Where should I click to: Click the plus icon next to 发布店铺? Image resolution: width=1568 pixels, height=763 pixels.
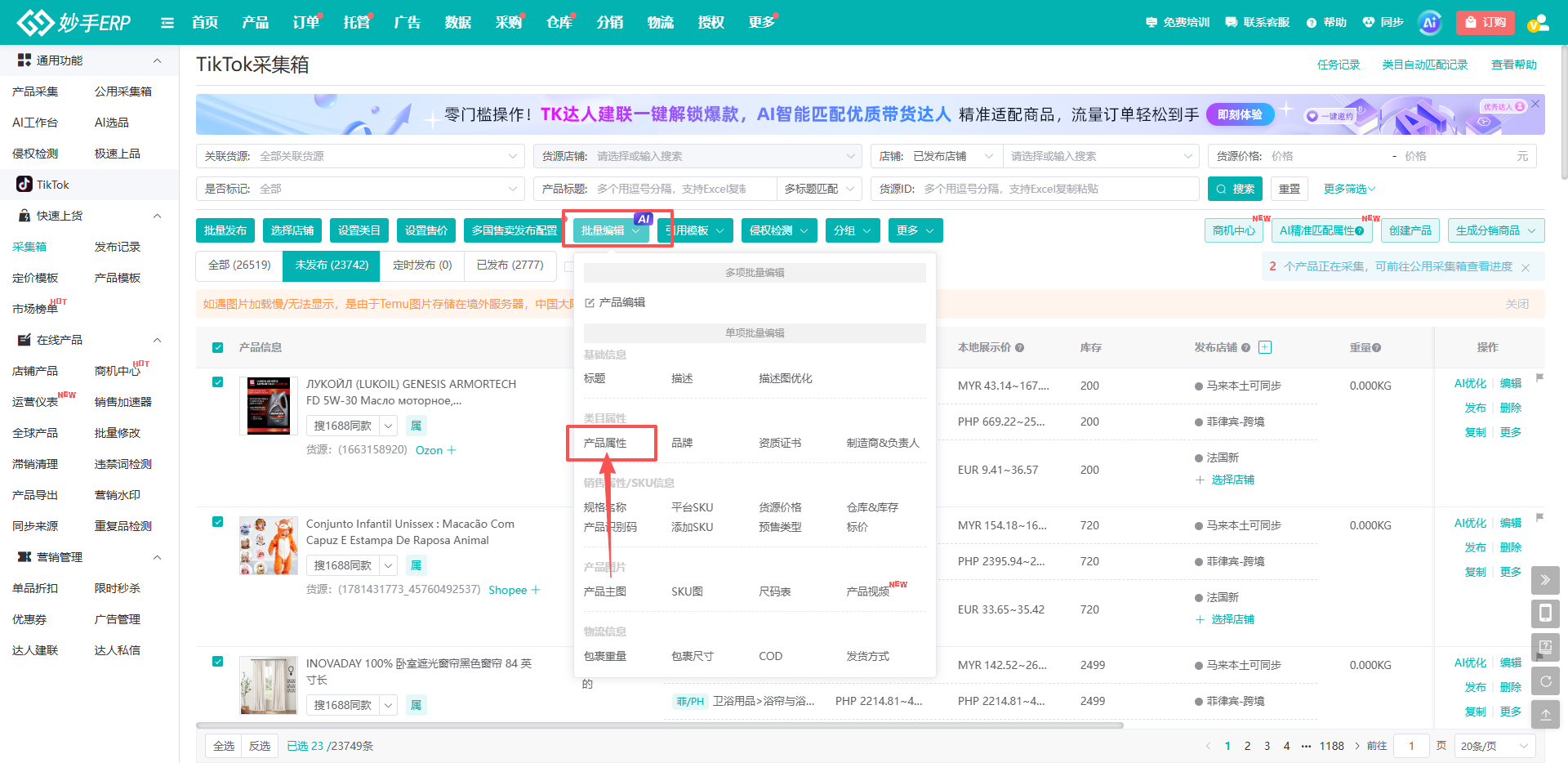pos(1265,347)
